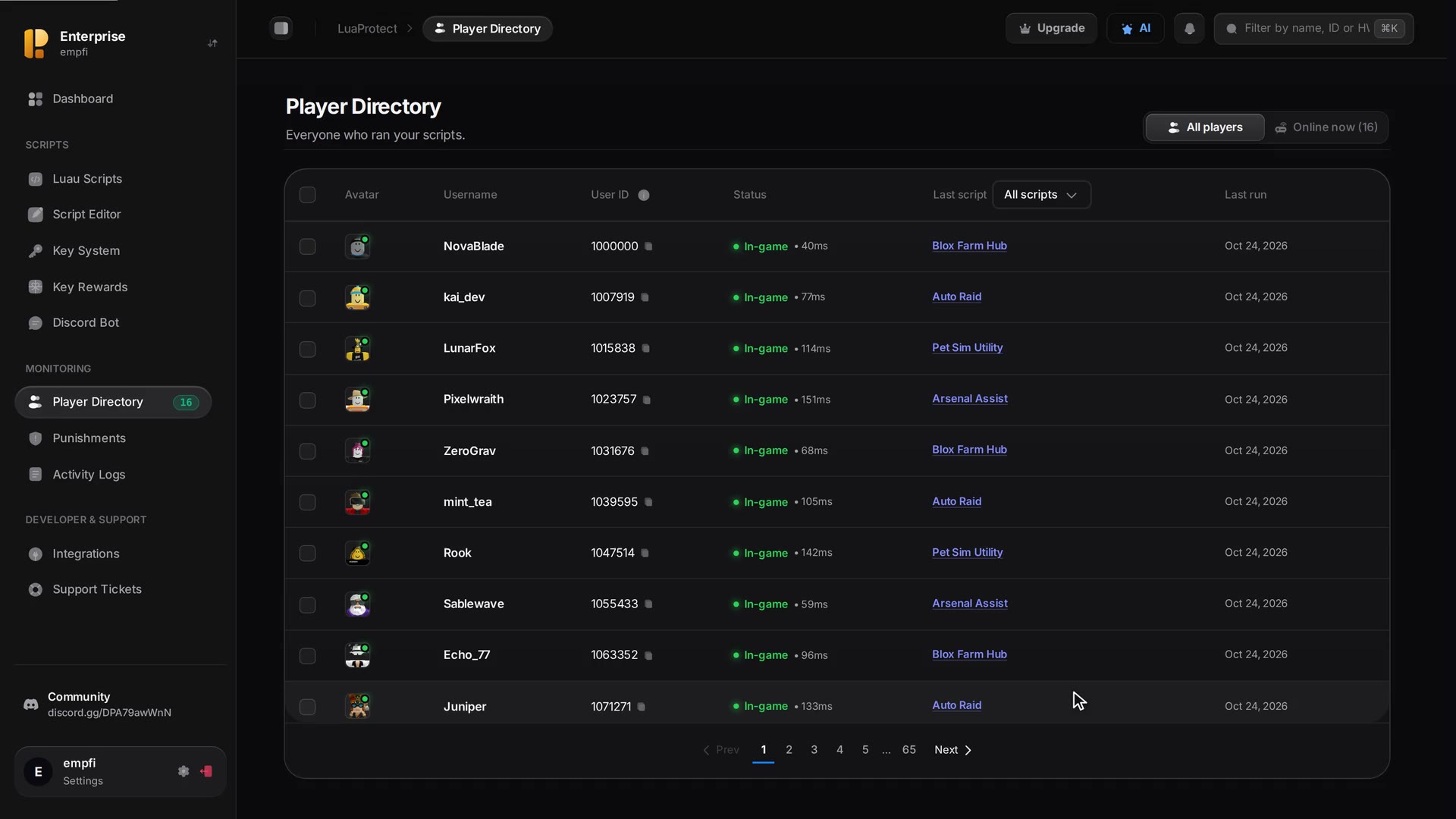Jump to page 65

(x=908, y=750)
